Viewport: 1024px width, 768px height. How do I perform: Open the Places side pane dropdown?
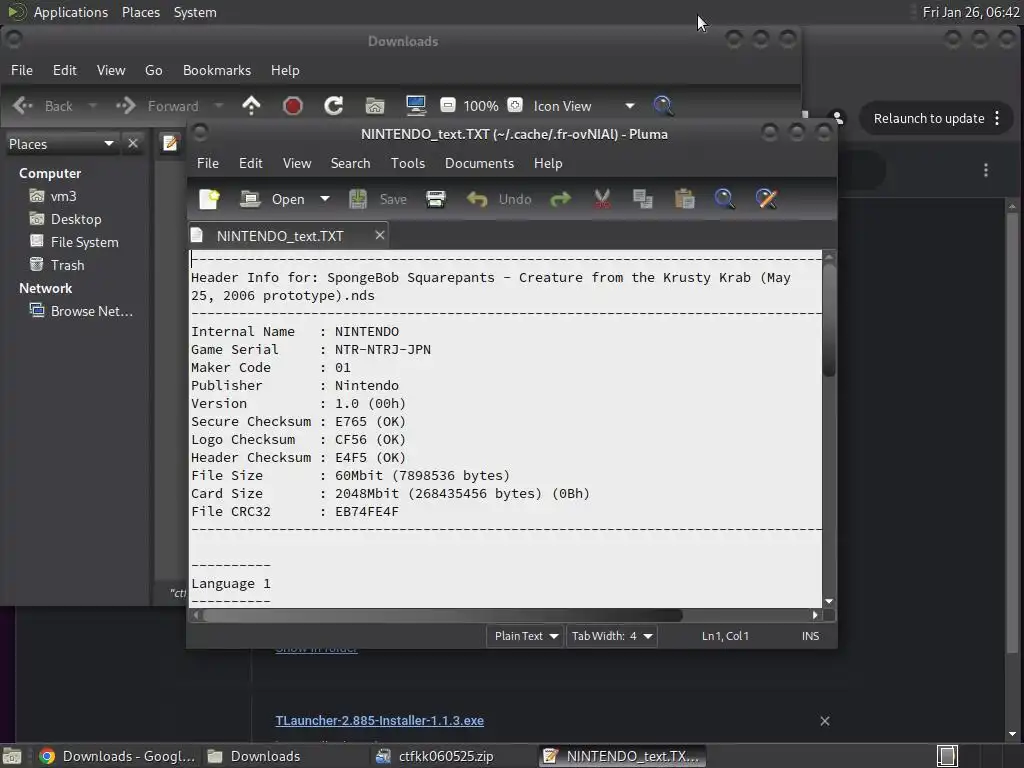click(61, 144)
